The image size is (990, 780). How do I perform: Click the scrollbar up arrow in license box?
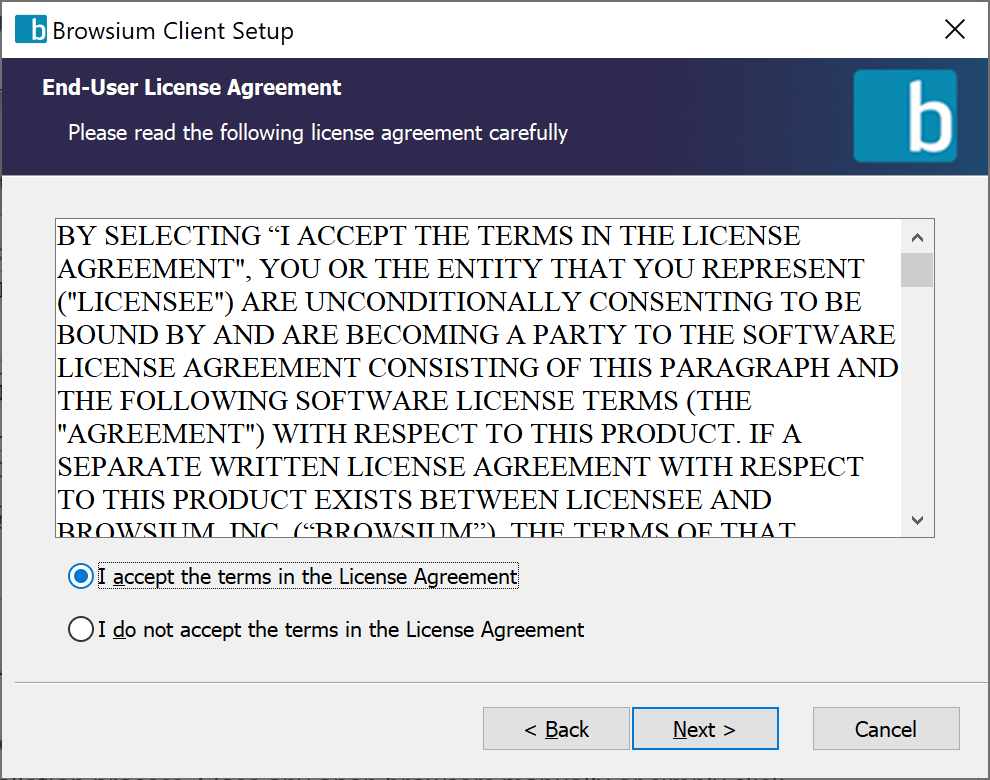click(x=917, y=237)
